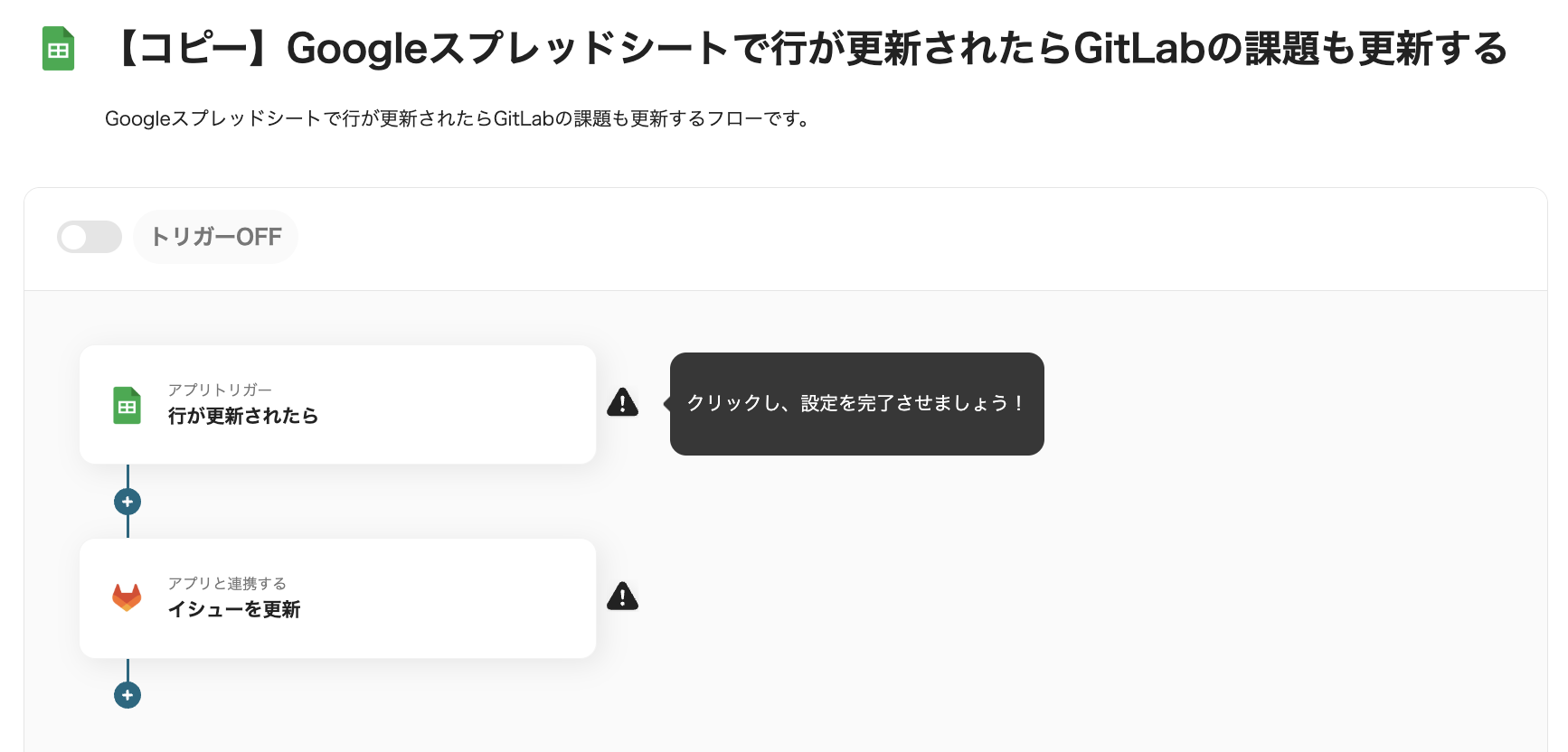Open a new step via the connector plus control

click(128, 501)
